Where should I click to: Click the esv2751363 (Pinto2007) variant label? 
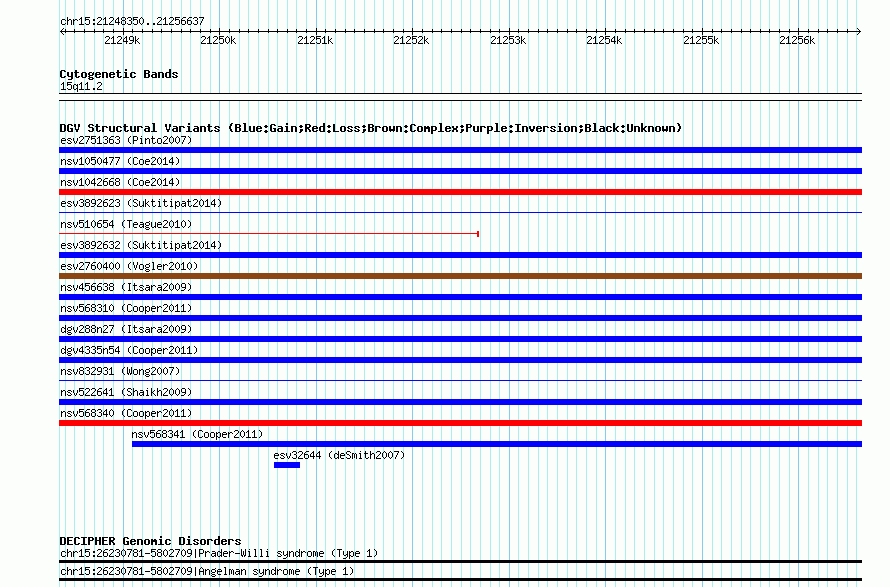tap(126, 140)
